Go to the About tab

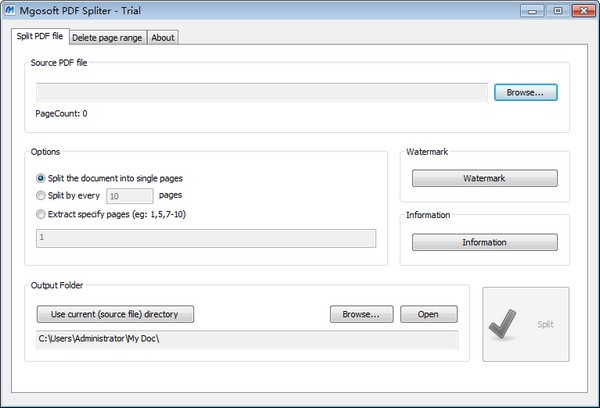click(163, 38)
